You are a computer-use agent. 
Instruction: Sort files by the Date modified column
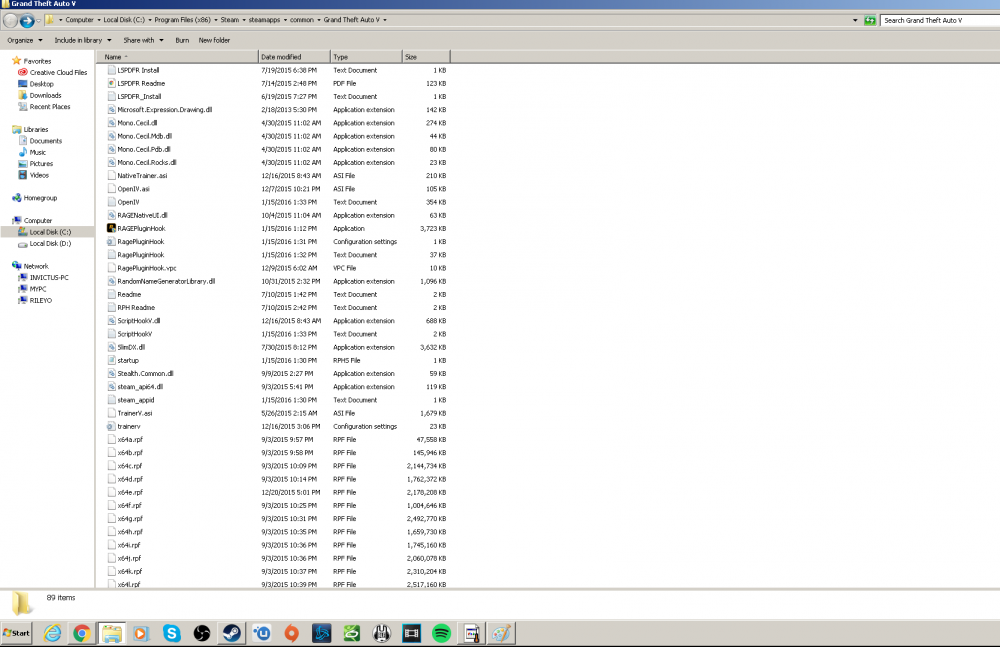click(295, 57)
